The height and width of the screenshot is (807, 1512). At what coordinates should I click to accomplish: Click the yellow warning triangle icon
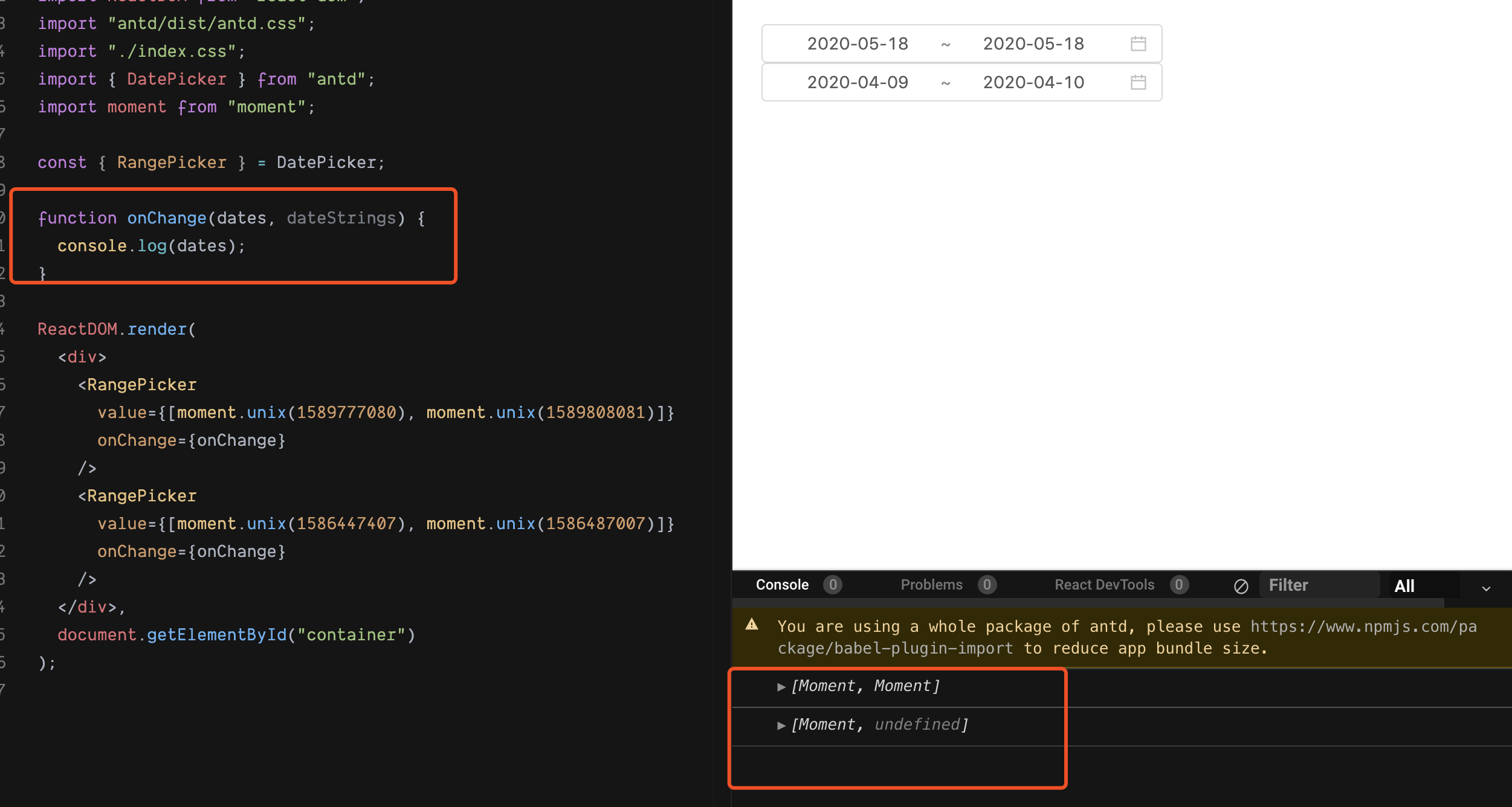(x=752, y=625)
